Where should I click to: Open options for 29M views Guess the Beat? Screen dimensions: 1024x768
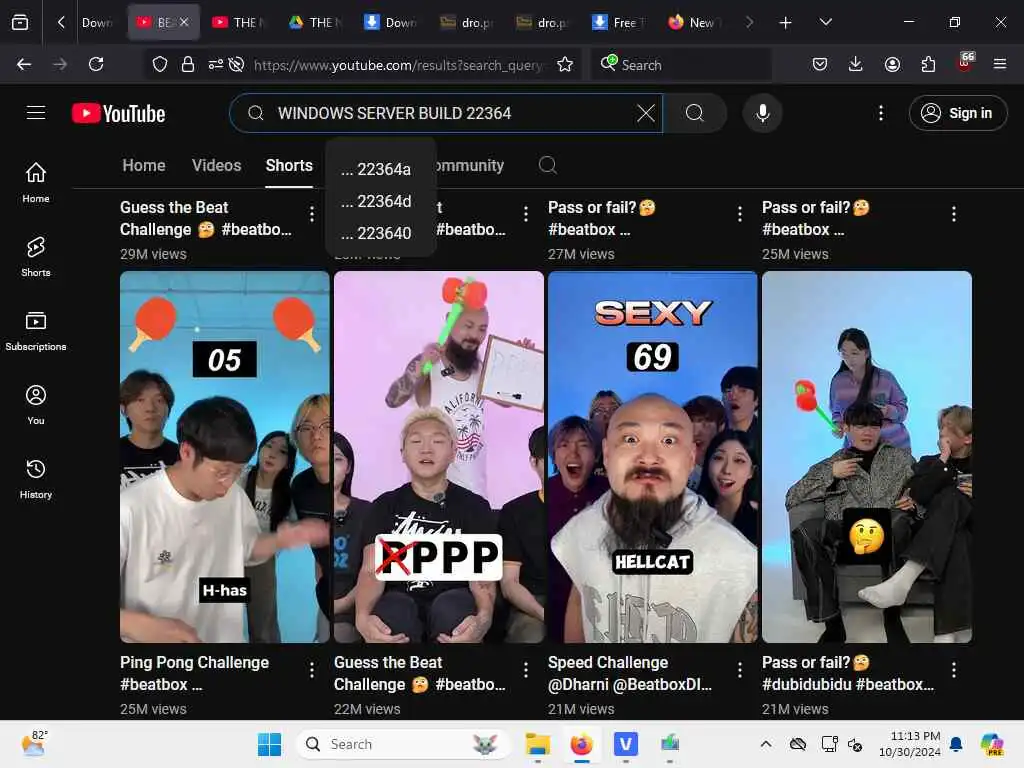[312, 214]
